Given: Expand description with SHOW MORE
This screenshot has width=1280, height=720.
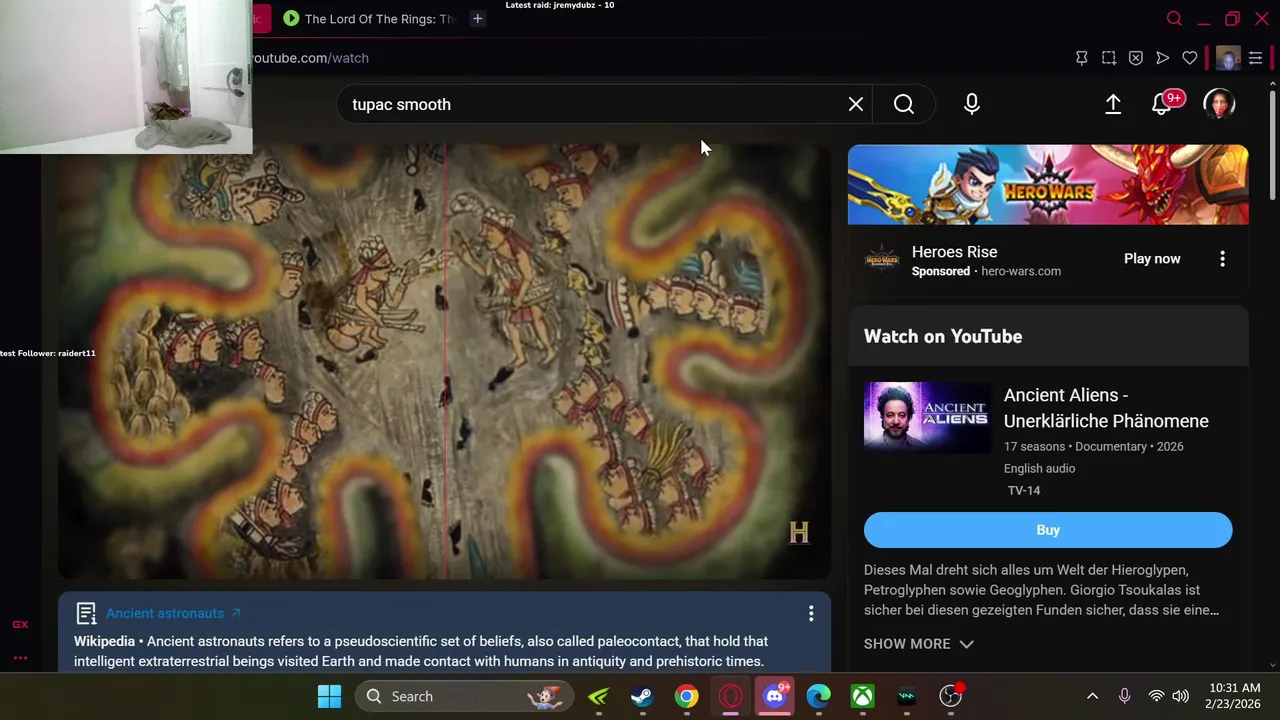Looking at the screenshot, I should click(918, 644).
